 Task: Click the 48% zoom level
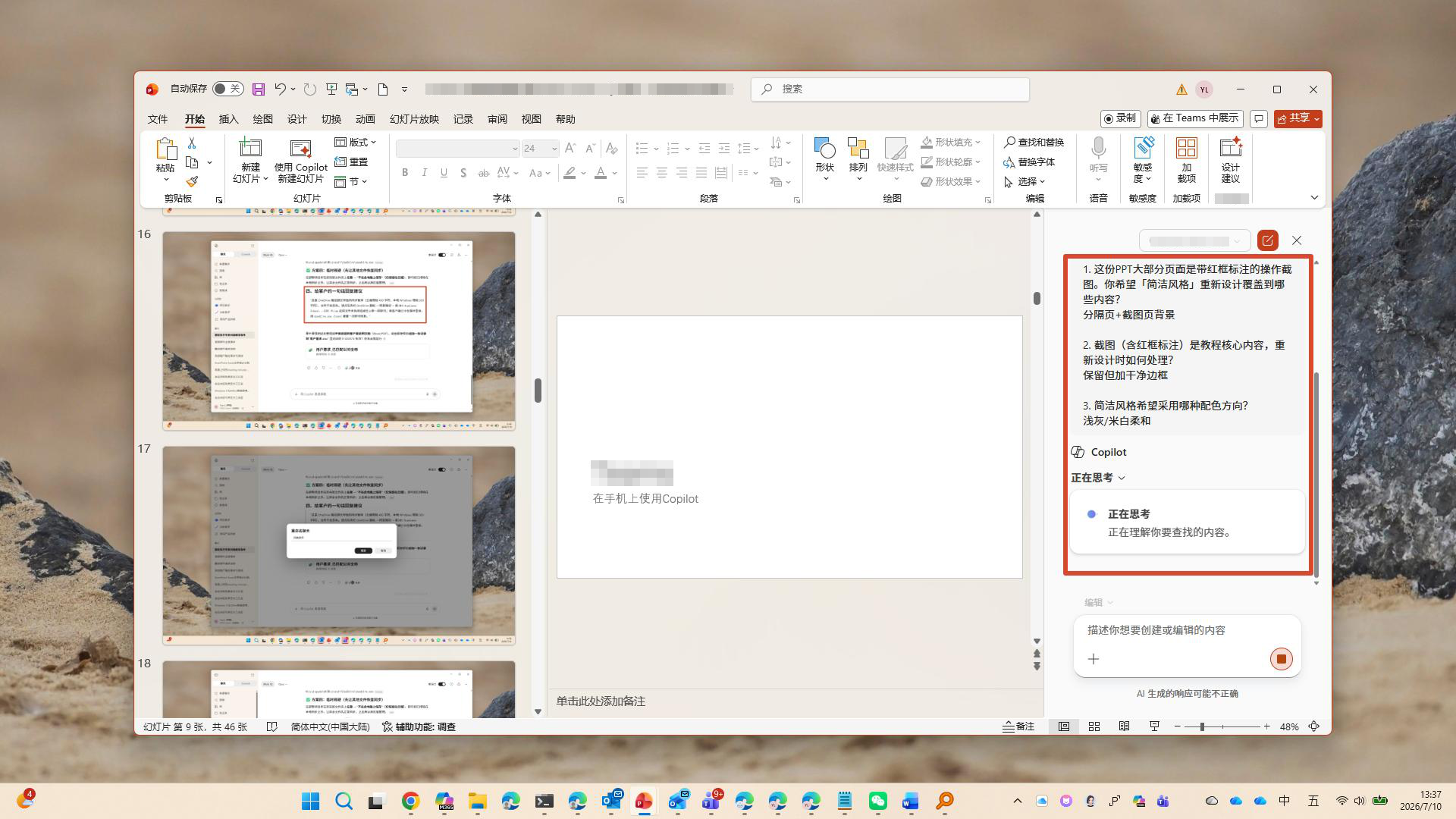coord(1289,726)
